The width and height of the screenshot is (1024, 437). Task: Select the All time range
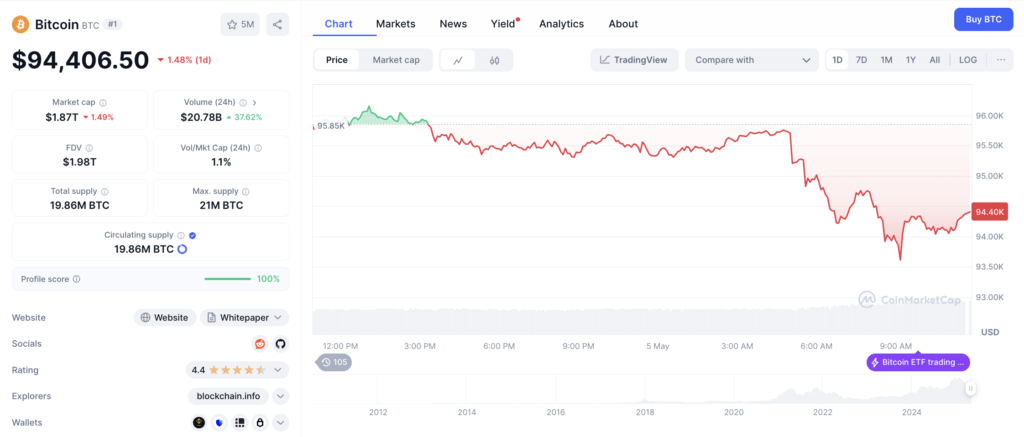point(935,59)
